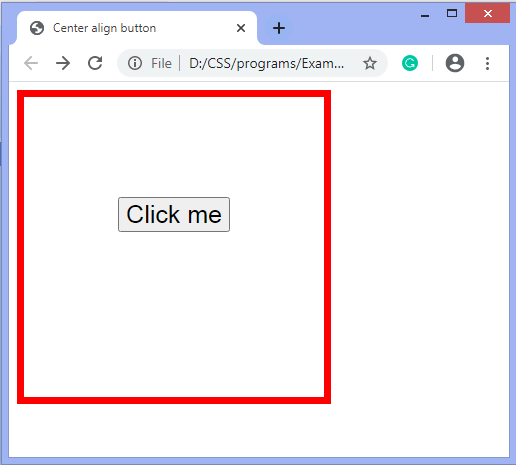Click the back navigation arrow

pos(31,63)
